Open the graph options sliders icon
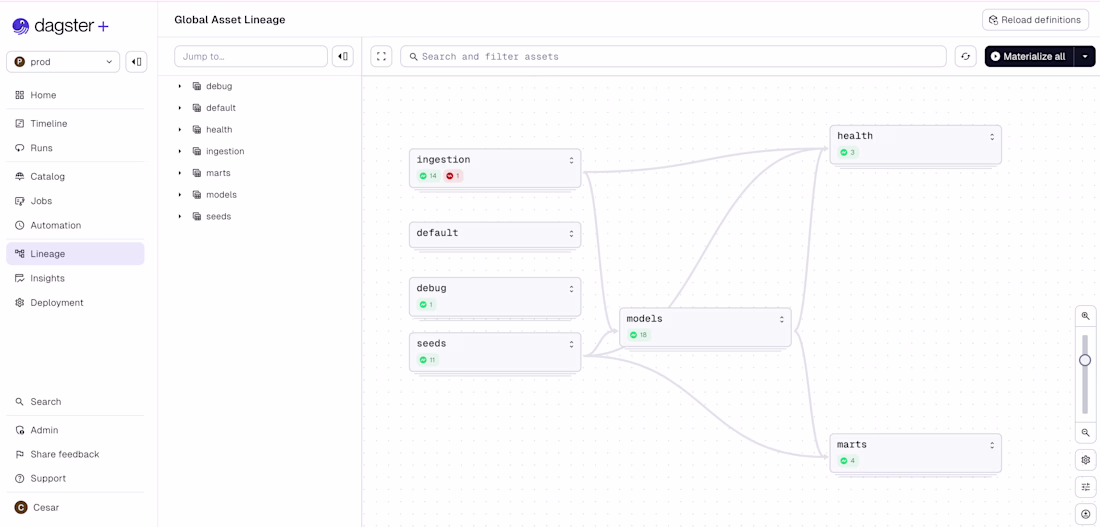Viewport: 1100px width, 527px height. pyautogui.click(x=1085, y=487)
